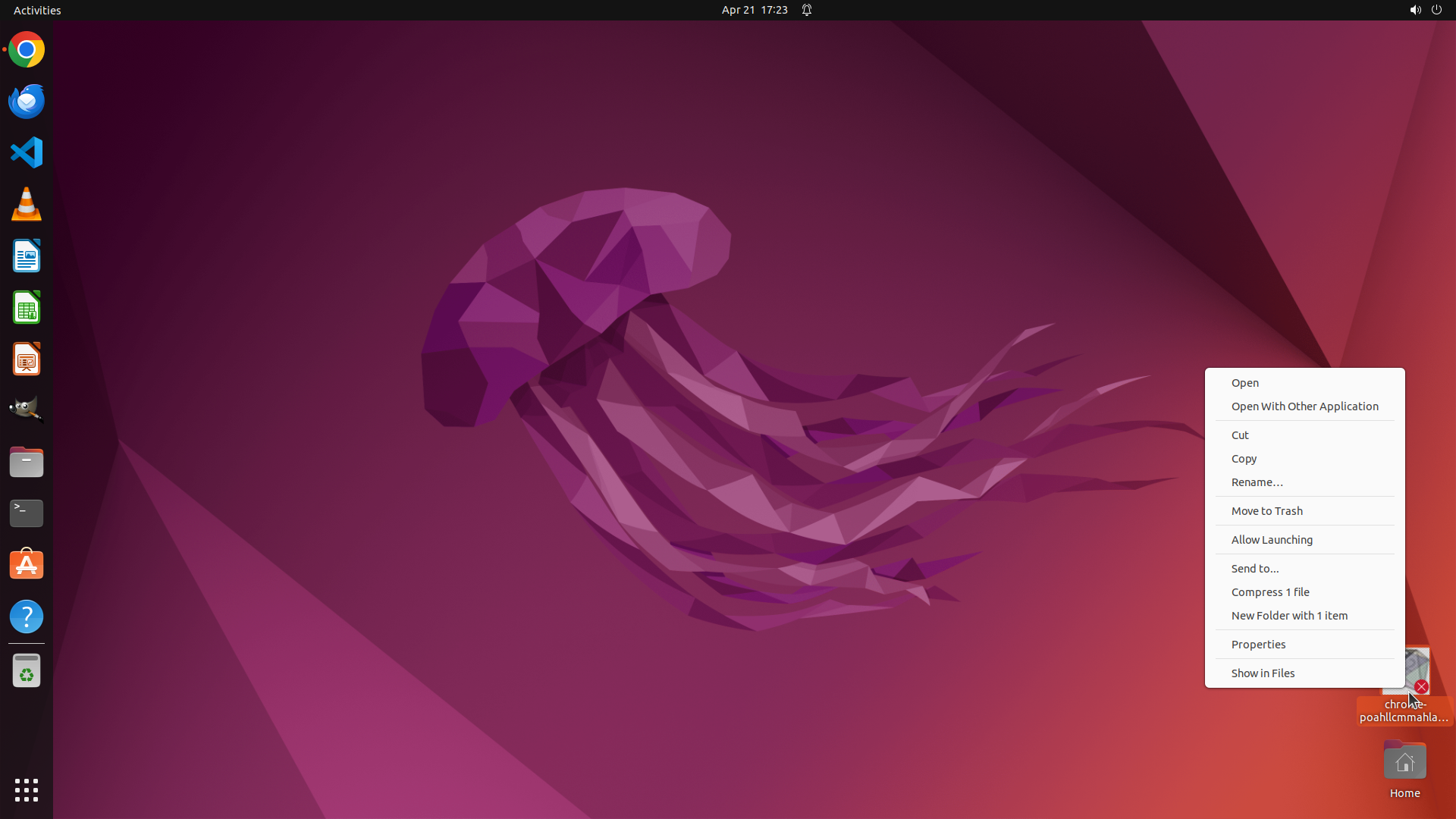Select Rename… from context menu
The width and height of the screenshot is (1456, 819).
pyautogui.click(x=1257, y=482)
